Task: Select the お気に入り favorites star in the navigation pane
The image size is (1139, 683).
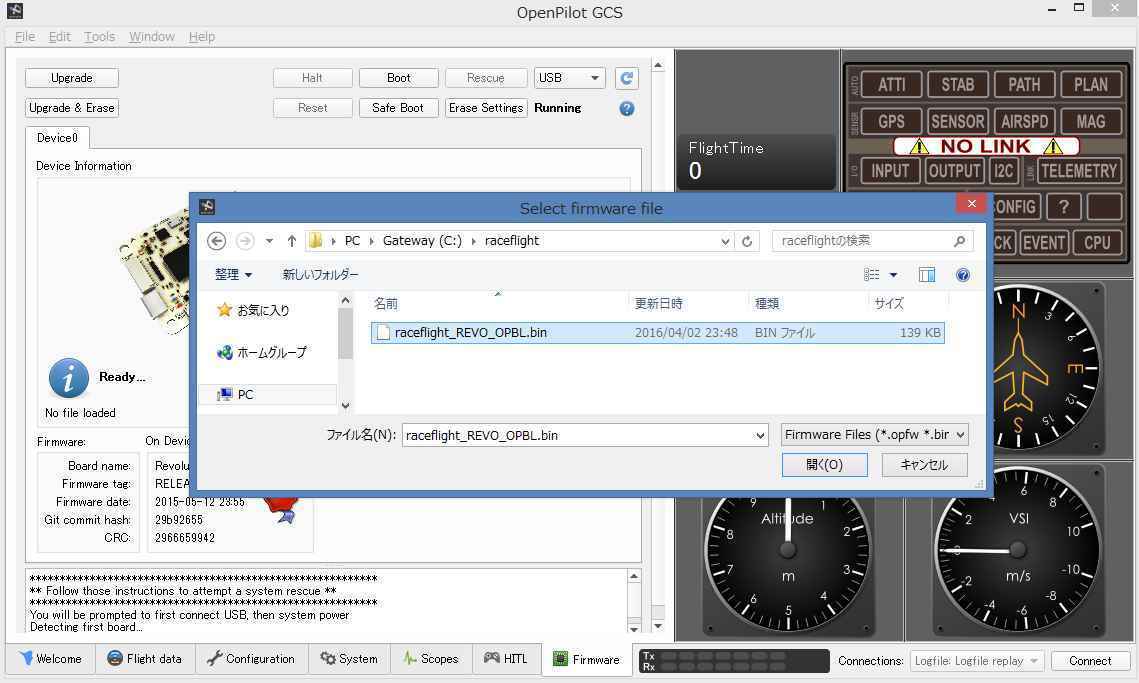Action: pyautogui.click(x=225, y=311)
